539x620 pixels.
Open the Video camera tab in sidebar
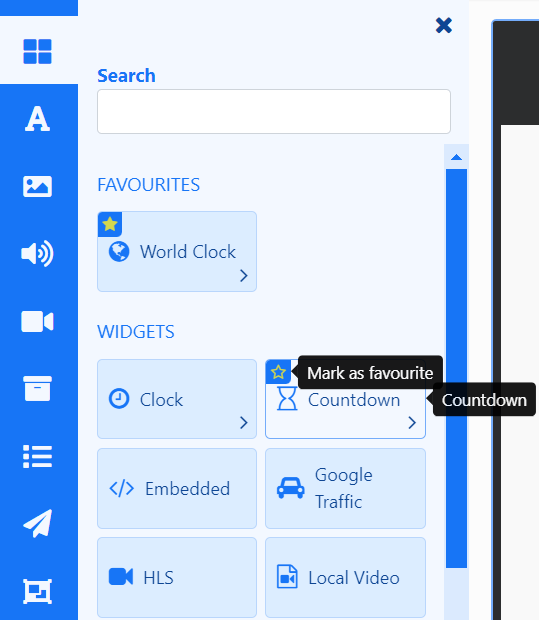(x=38, y=321)
